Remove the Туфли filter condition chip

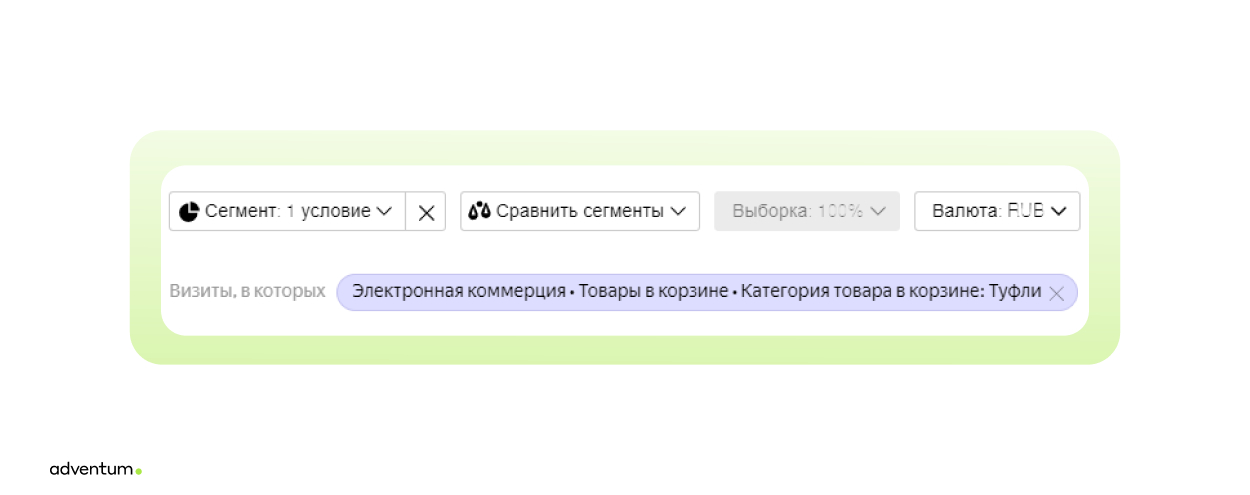coord(1056,293)
